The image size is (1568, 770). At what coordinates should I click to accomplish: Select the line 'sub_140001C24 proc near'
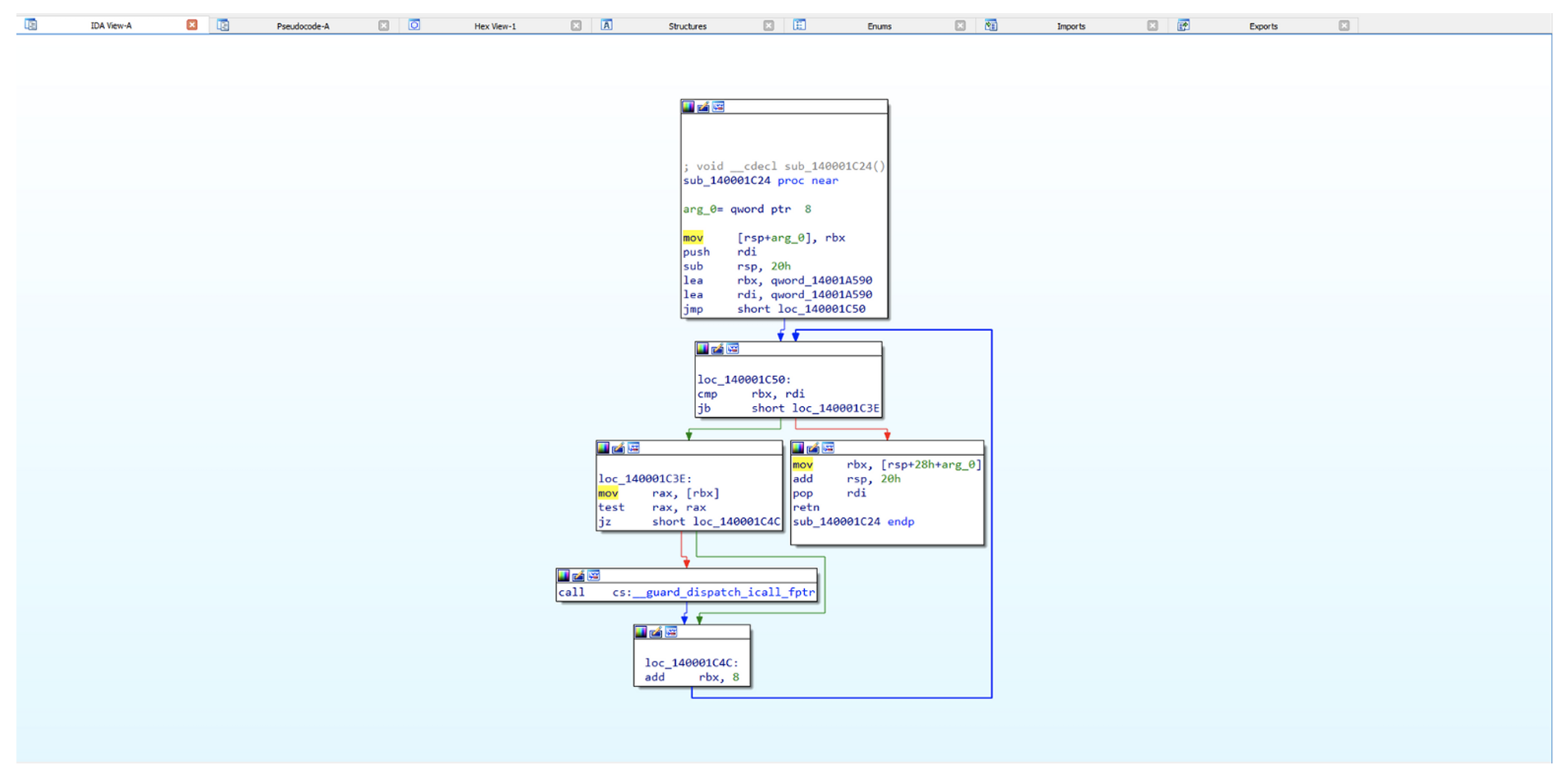[x=761, y=181]
